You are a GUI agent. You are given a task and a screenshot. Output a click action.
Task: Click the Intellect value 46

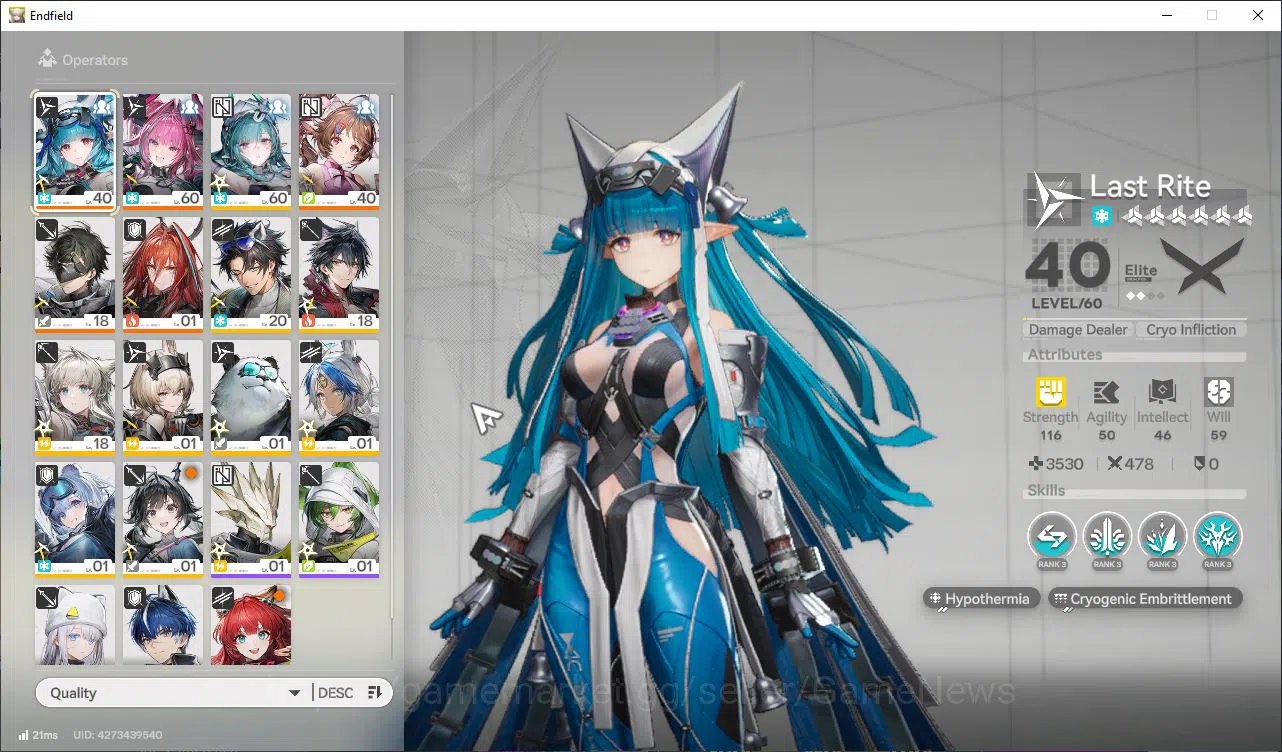1162,436
